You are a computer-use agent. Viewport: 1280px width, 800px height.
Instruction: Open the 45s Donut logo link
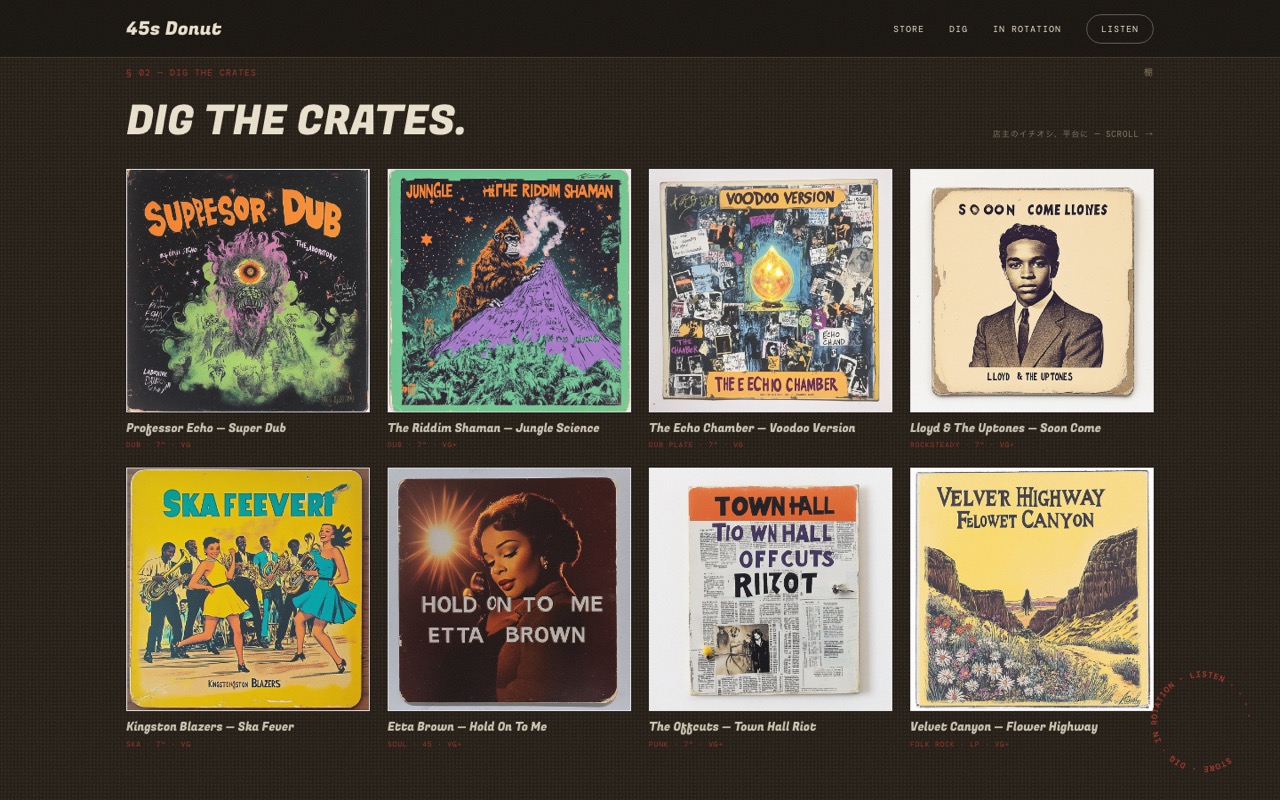pyautogui.click(x=174, y=28)
